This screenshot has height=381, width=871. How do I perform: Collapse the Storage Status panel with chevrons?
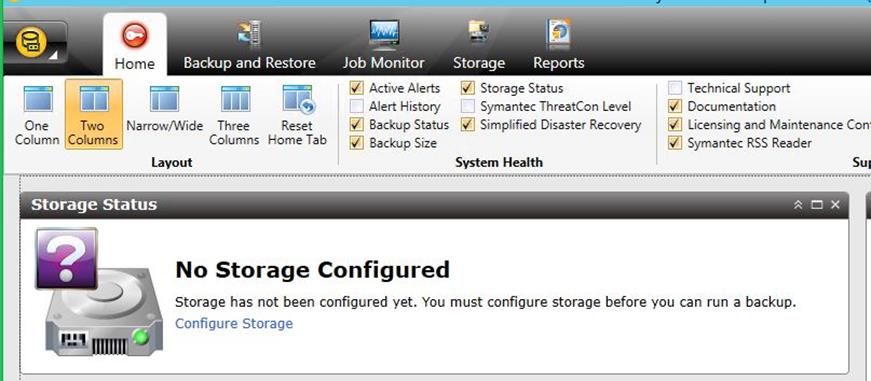798,205
